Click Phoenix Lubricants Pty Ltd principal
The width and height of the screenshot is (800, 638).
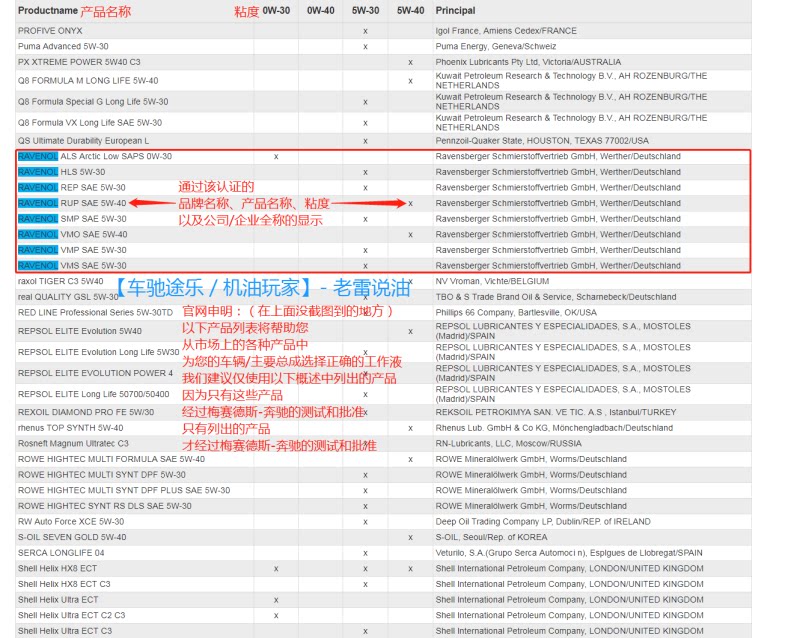tap(528, 62)
